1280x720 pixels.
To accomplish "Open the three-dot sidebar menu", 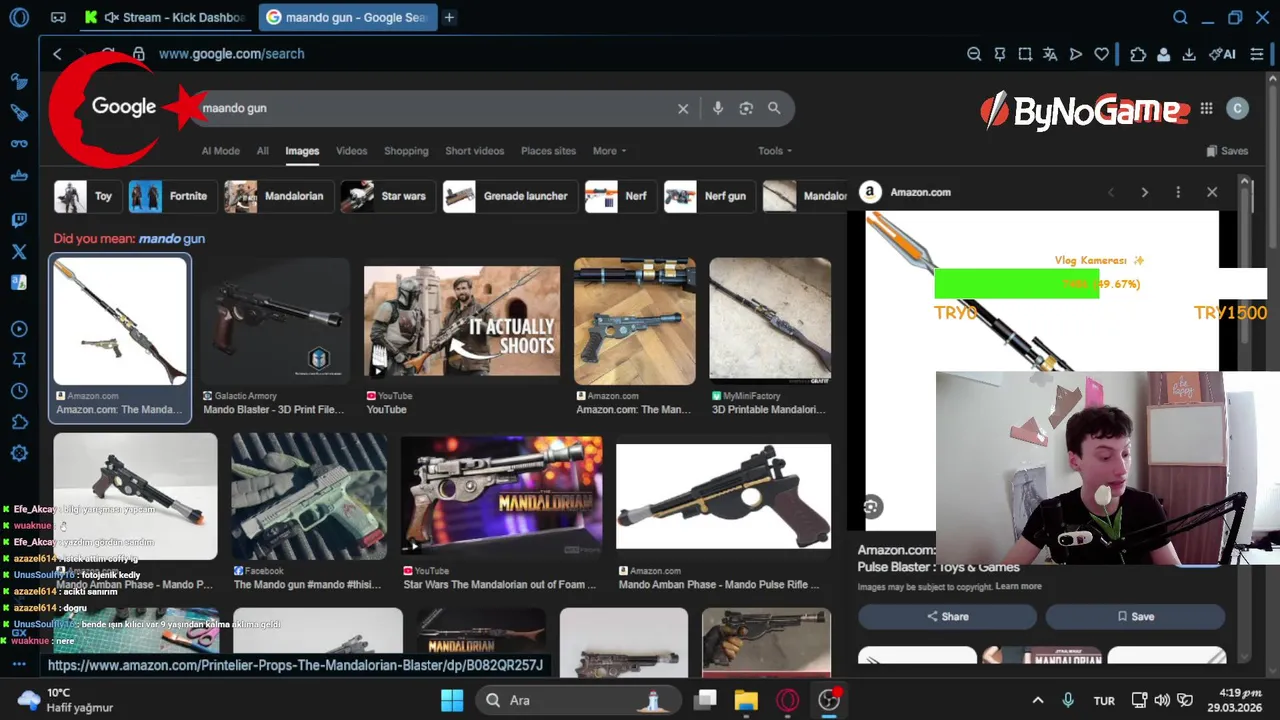I will (x=19, y=664).
